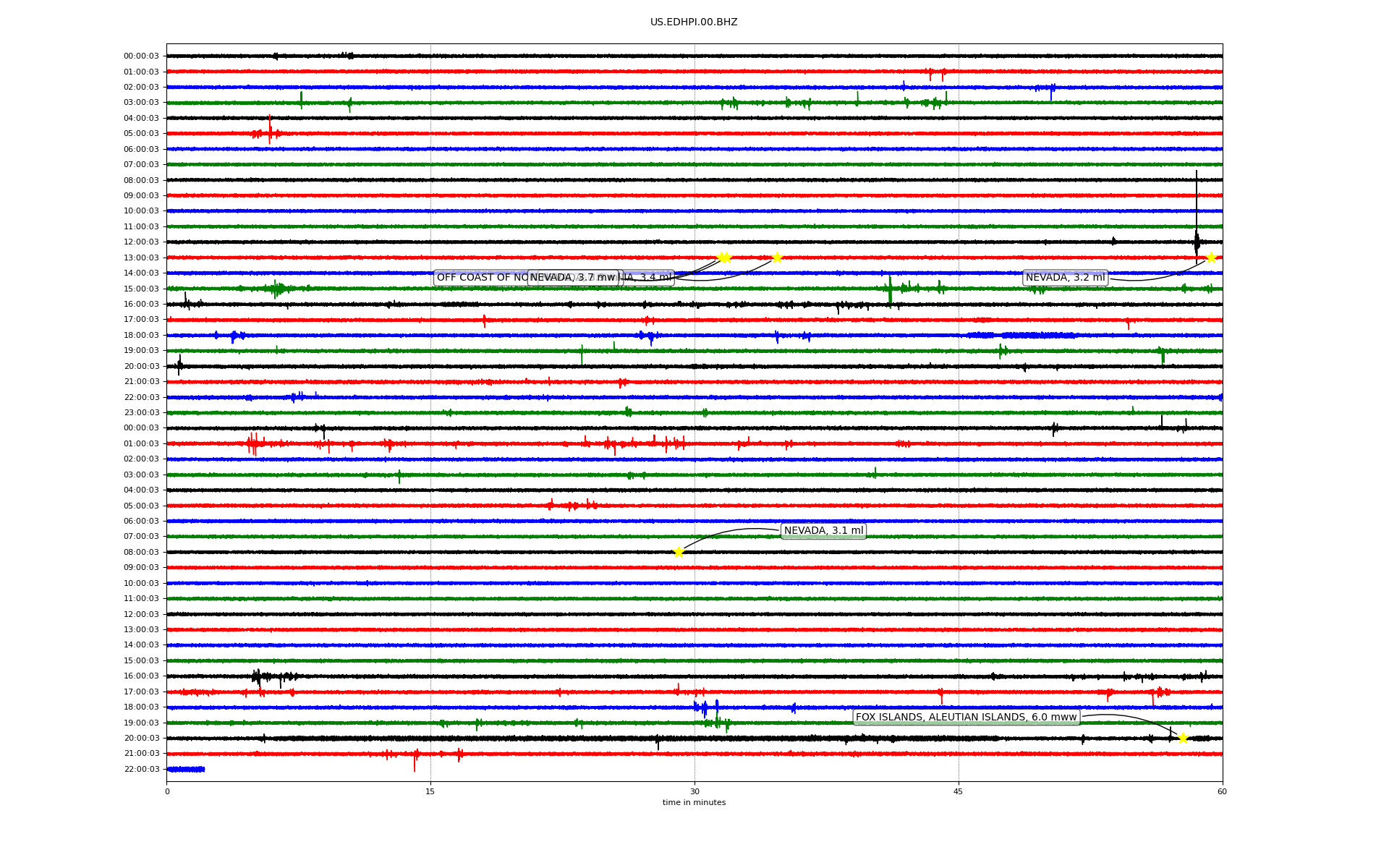The image size is (1389, 868).
Task: Click the bottommost 22:00:03 row label
Action: coord(141,769)
